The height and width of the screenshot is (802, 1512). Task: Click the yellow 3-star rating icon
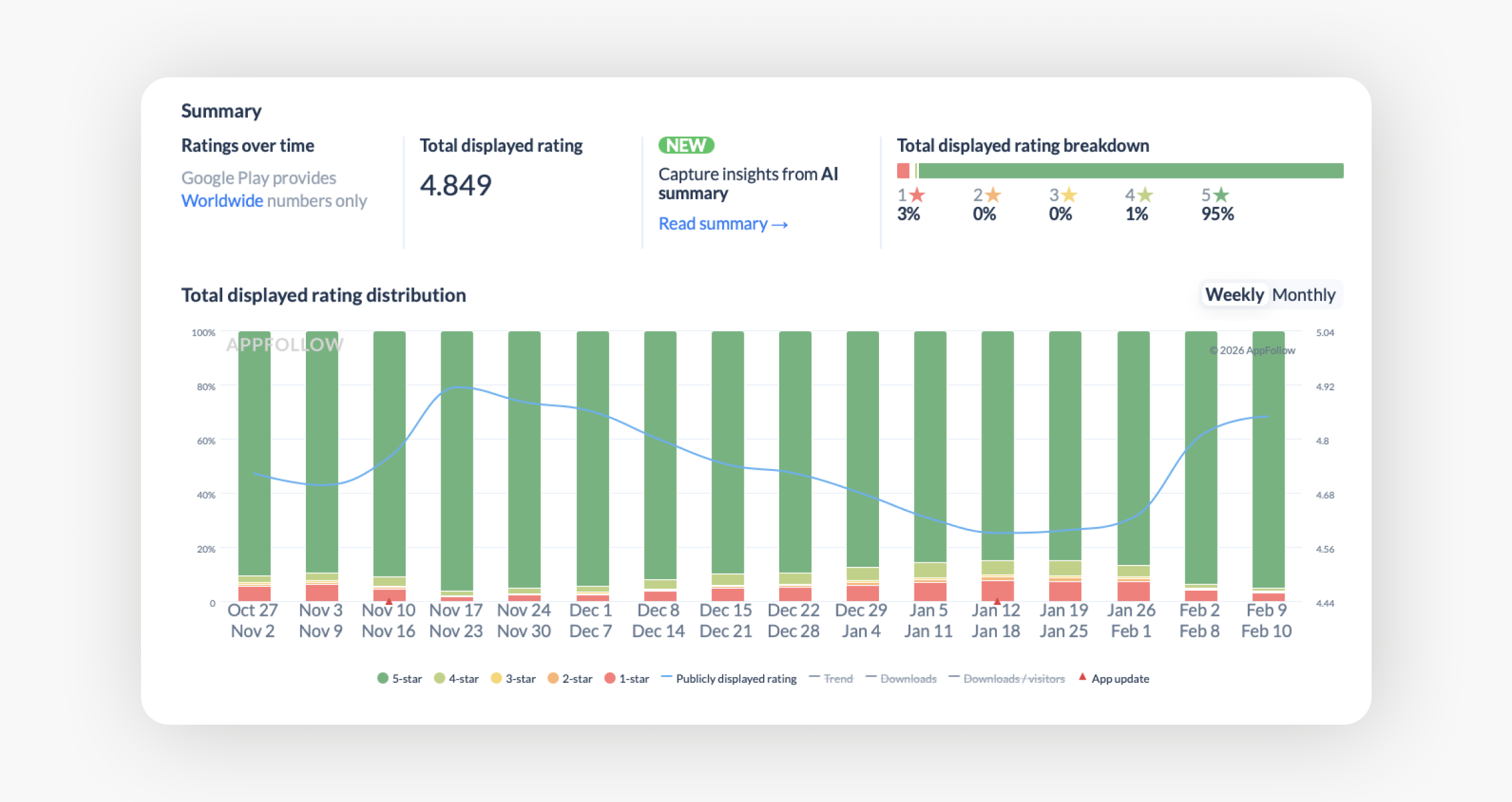1069,195
